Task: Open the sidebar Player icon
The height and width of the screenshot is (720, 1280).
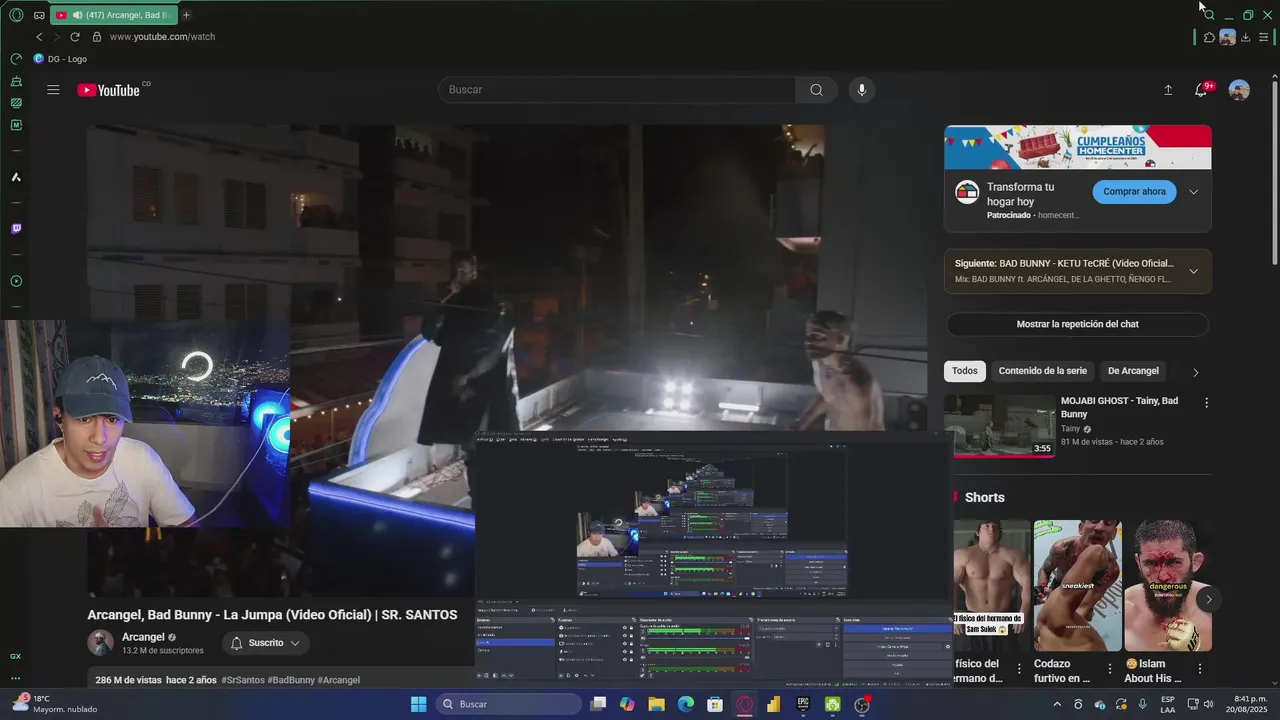Action: [16, 281]
